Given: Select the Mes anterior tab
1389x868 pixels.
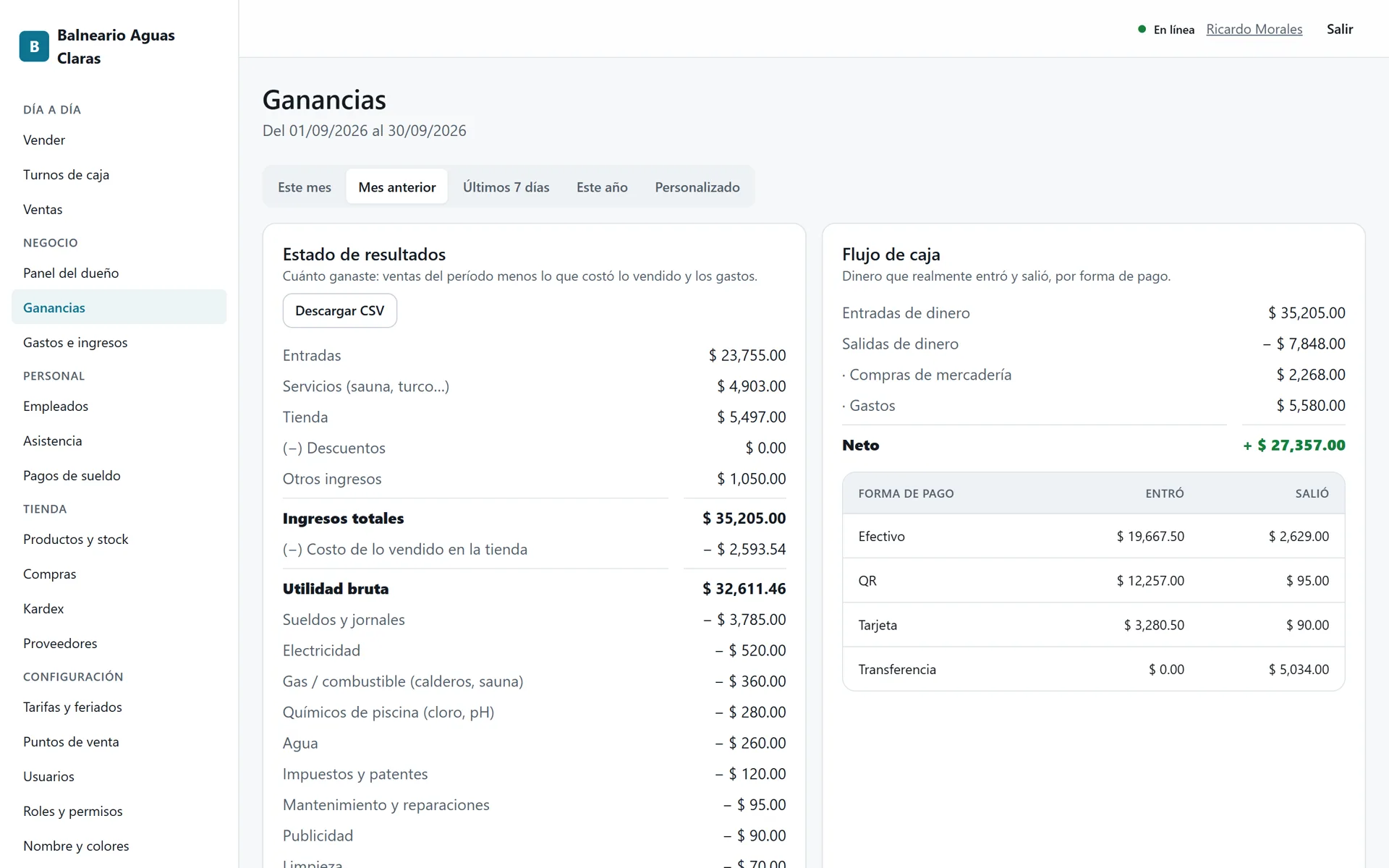Looking at the screenshot, I should pyautogui.click(x=397, y=187).
